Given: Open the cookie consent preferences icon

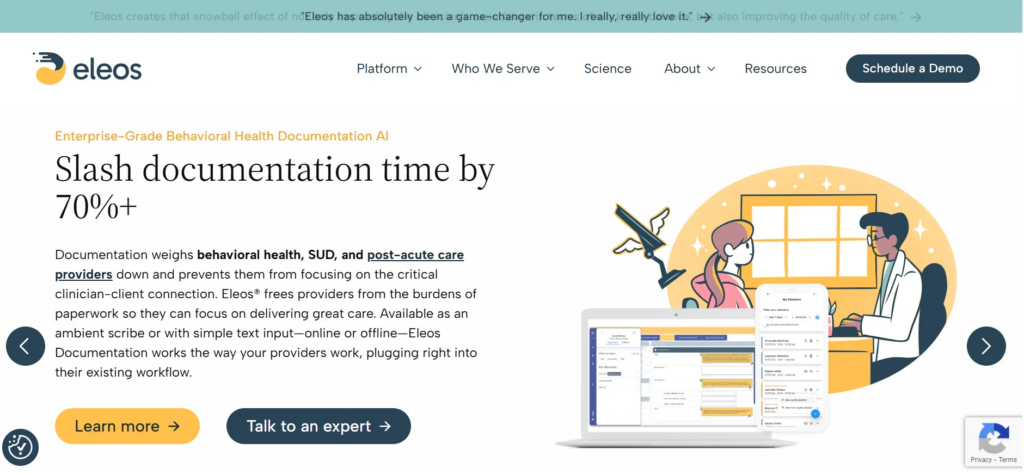Looking at the screenshot, I should point(20,446).
